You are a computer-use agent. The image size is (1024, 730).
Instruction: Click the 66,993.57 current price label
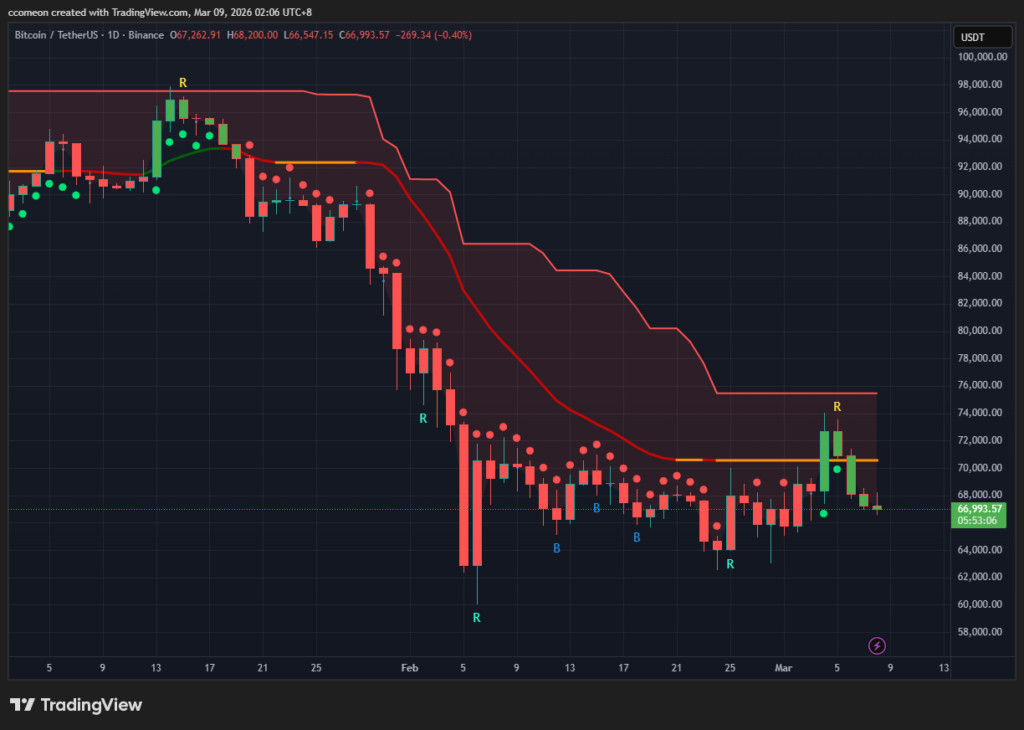point(978,509)
